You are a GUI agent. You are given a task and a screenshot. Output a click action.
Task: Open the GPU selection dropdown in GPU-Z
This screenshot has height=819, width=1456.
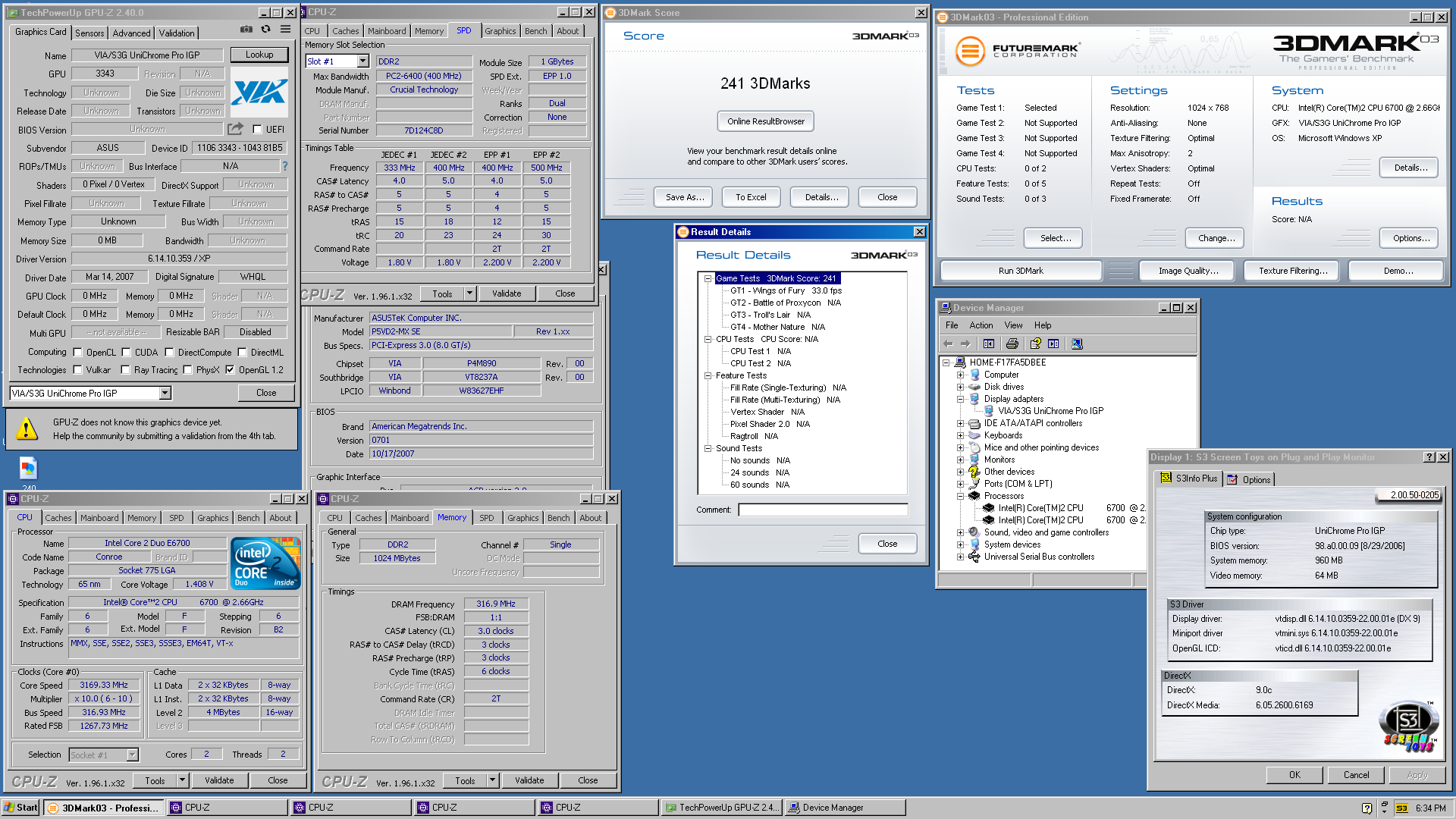165,393
